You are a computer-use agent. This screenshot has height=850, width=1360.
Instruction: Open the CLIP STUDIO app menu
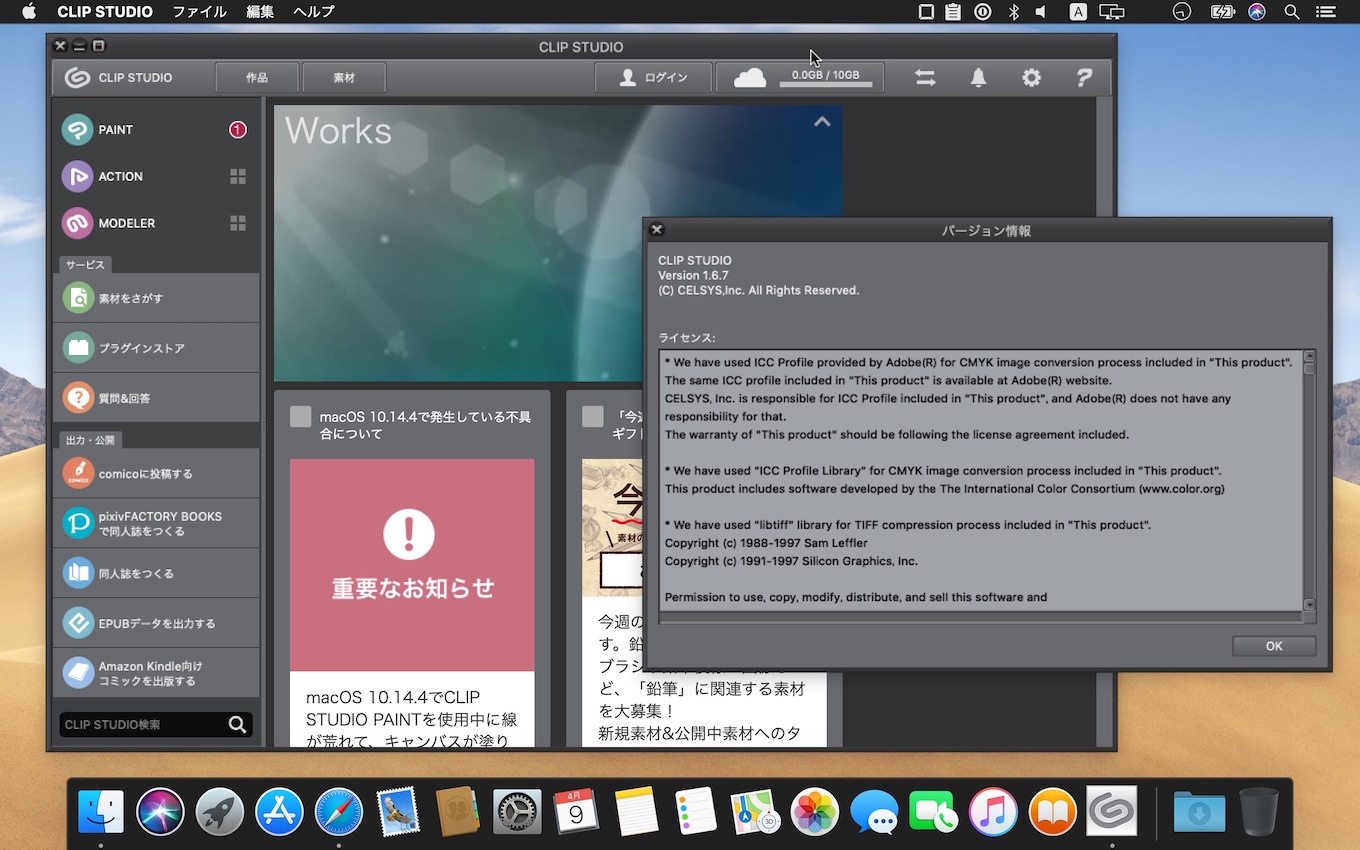coord(105,12)
